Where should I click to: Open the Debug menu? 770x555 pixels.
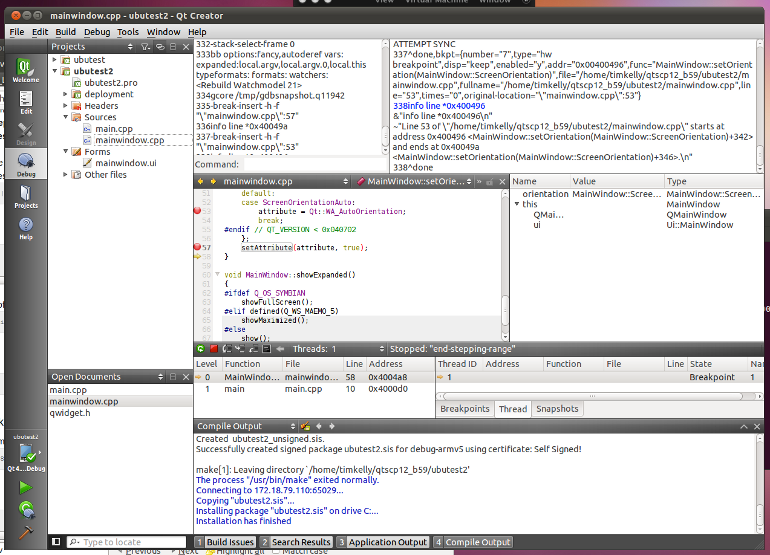[97, 32]
